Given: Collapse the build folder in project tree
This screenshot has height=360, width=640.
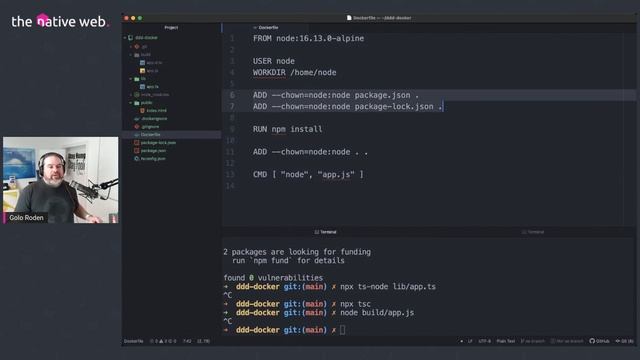Looking at the screenshot, I should 131,55.
